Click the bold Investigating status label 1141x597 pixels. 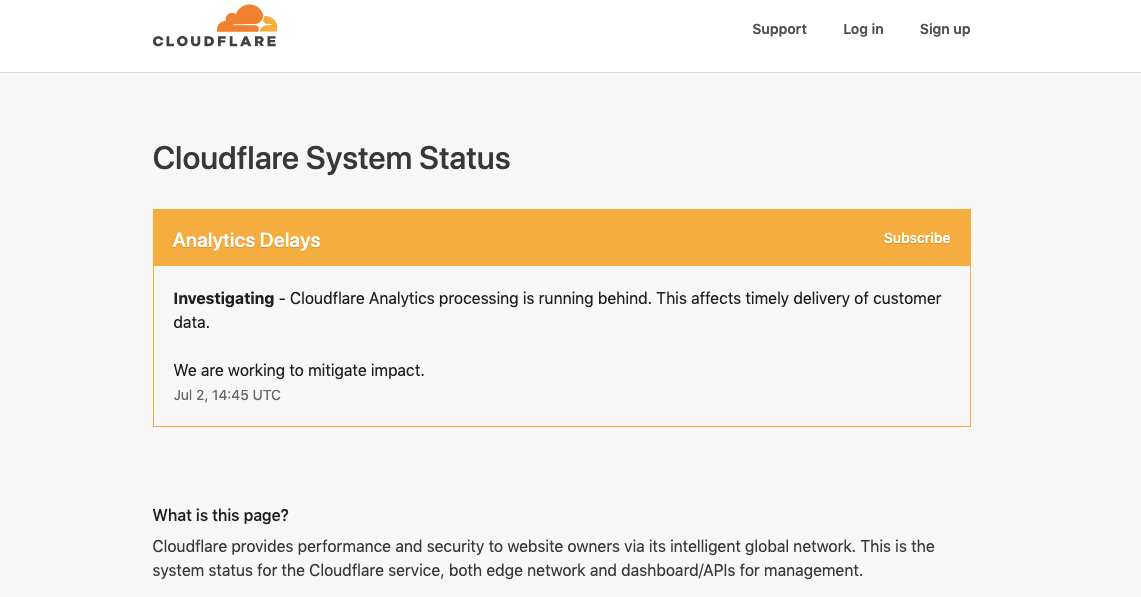[223, 298]
